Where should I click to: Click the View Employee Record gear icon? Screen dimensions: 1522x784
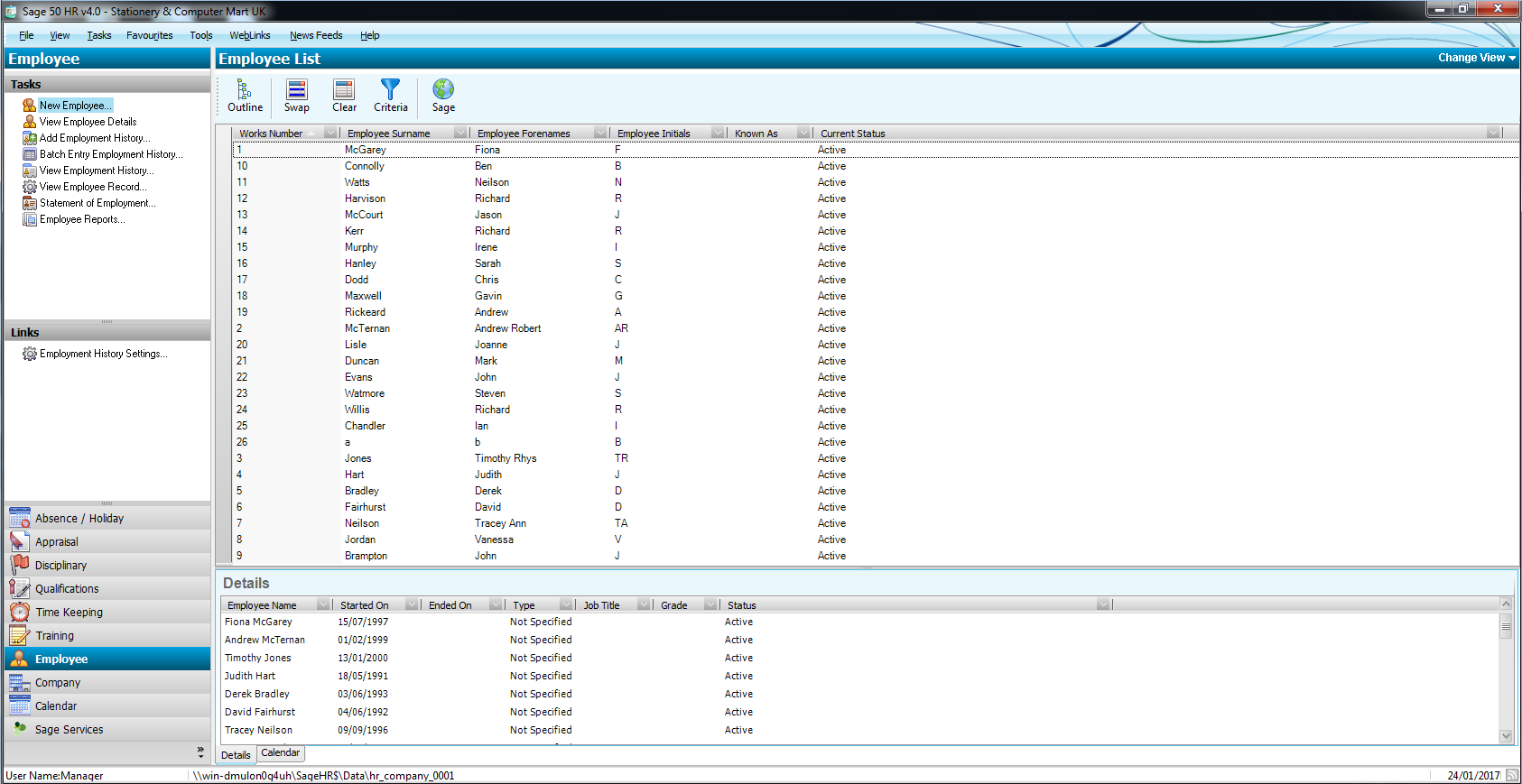point(29,187)
